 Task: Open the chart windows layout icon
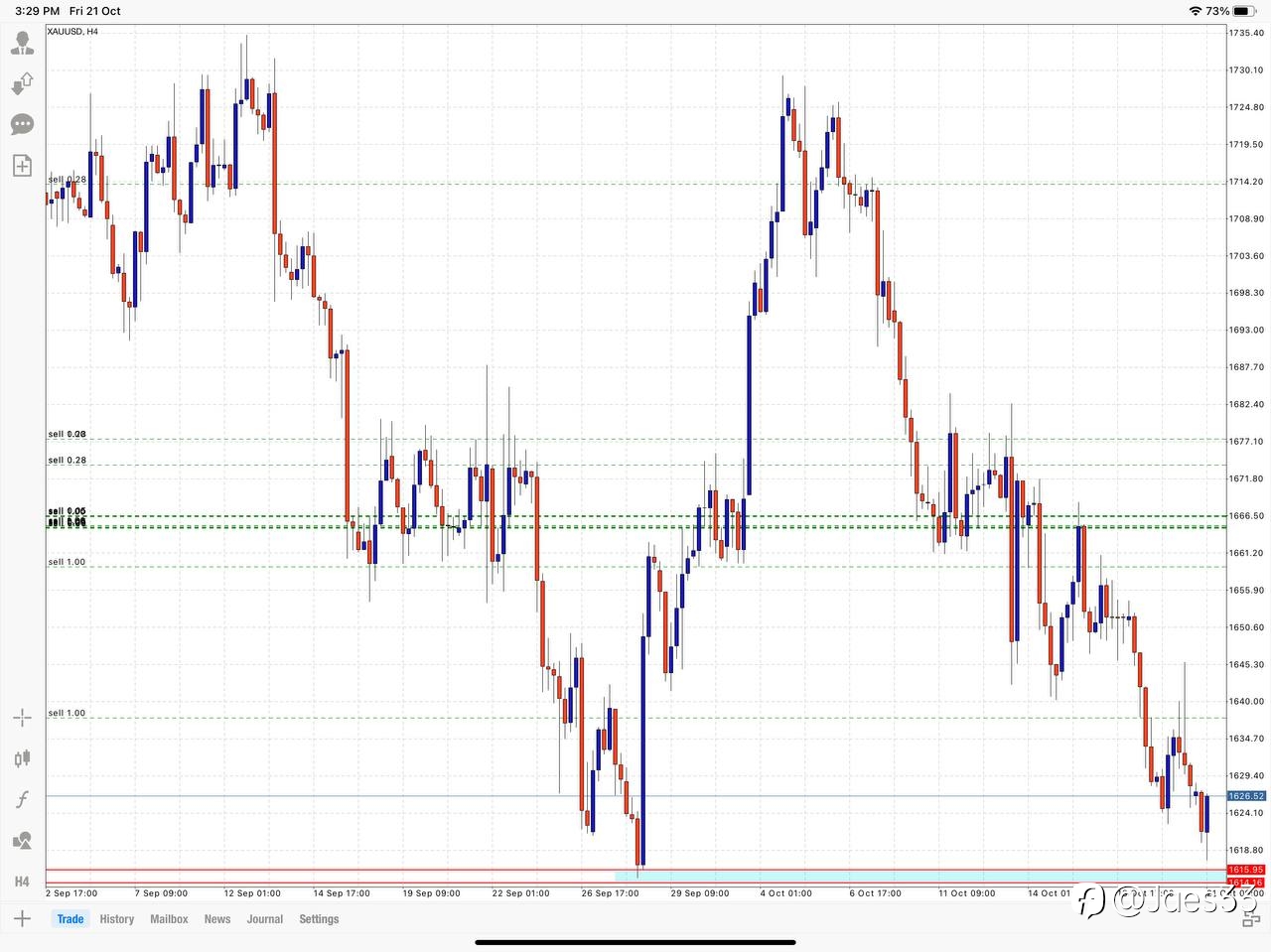[x=1250, y=919]
